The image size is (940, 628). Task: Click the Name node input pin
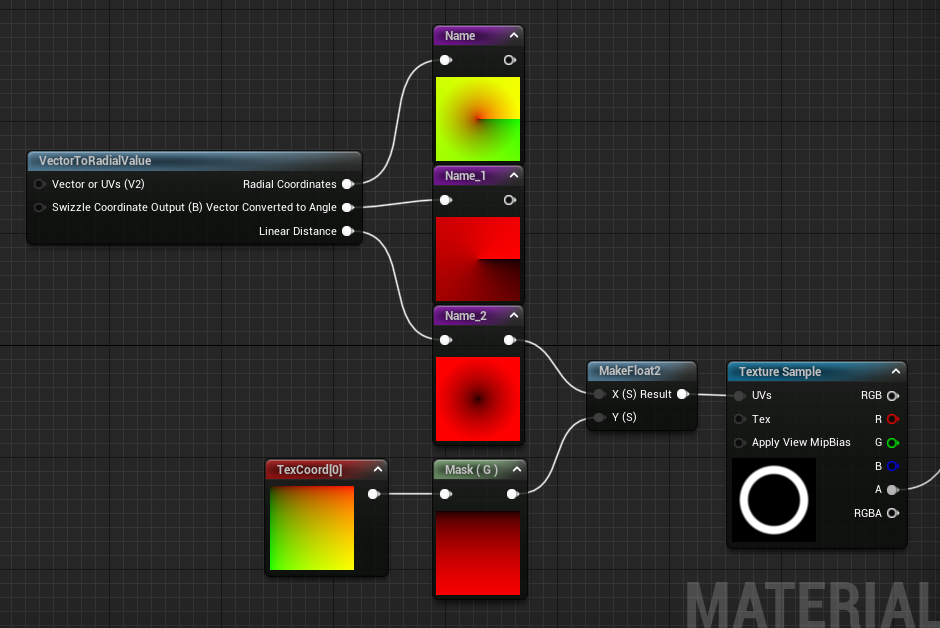pyautogui.click(x=445, y=60)
